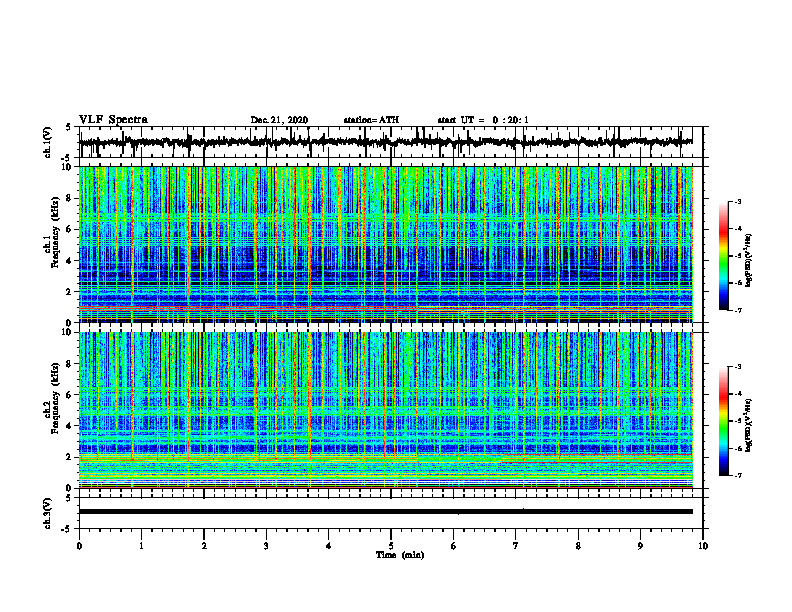Click the time axis tick label '5'

(391, 546)
